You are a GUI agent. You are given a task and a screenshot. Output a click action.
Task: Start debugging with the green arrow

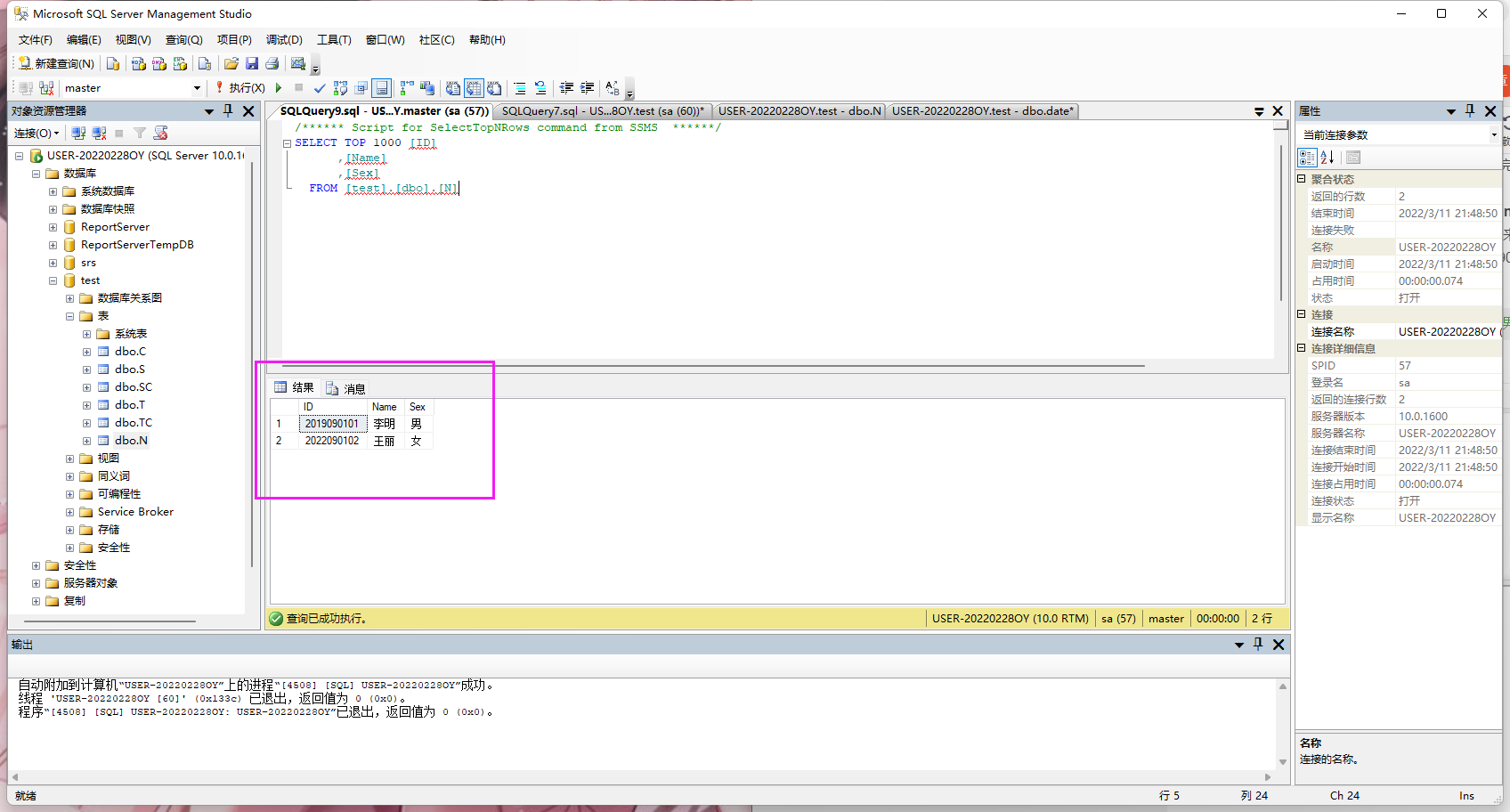point(279,88)
